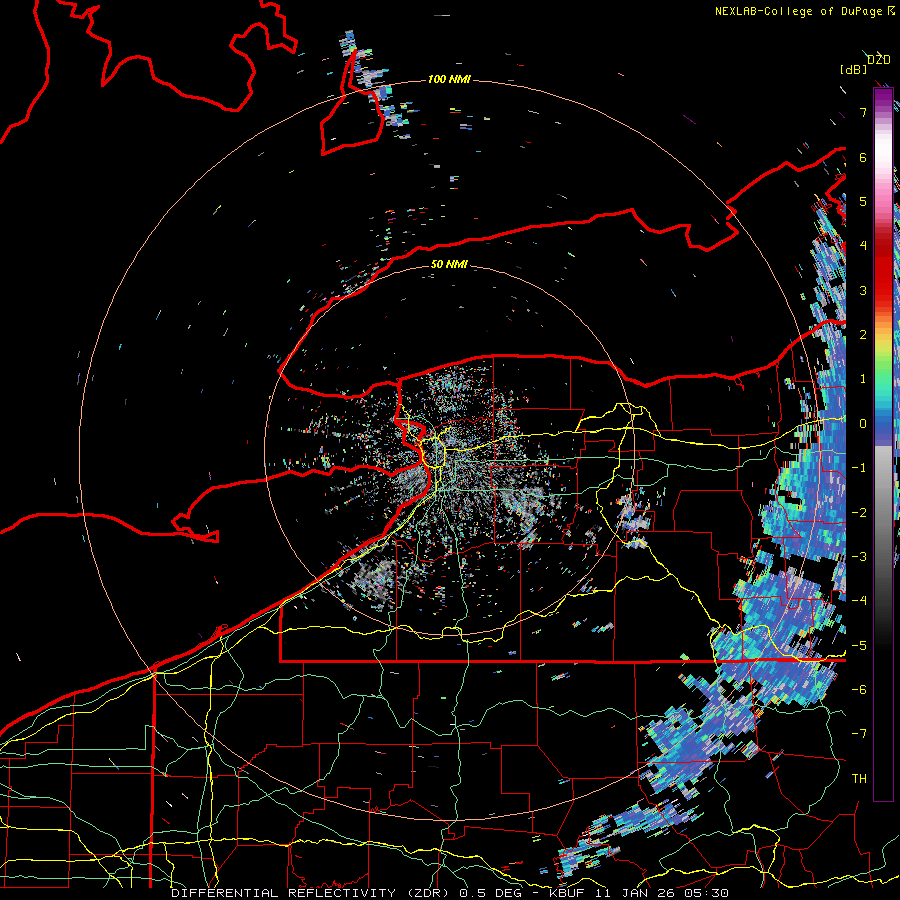Screen dimensions: 900x900
Task: Click the -3 value on the color scale
Action: (859, 556)
